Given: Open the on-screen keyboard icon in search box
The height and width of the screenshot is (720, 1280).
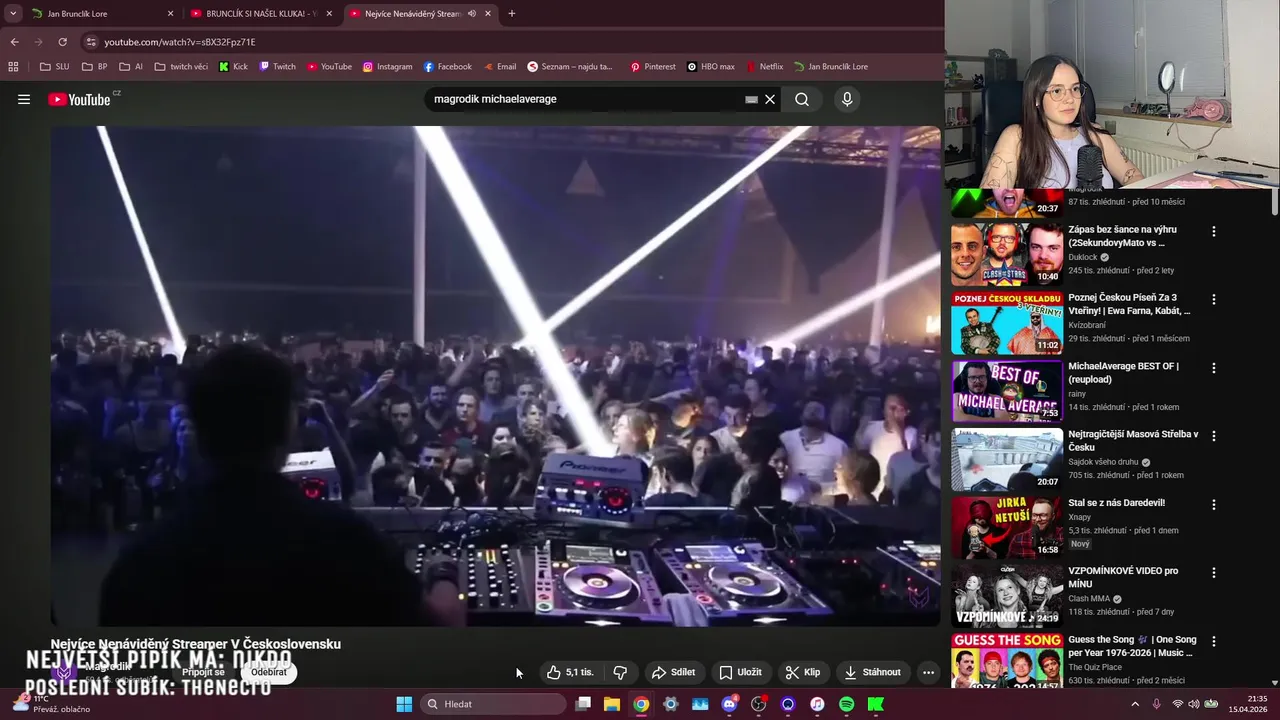Looking at the screenshot, I should (751, 99).
